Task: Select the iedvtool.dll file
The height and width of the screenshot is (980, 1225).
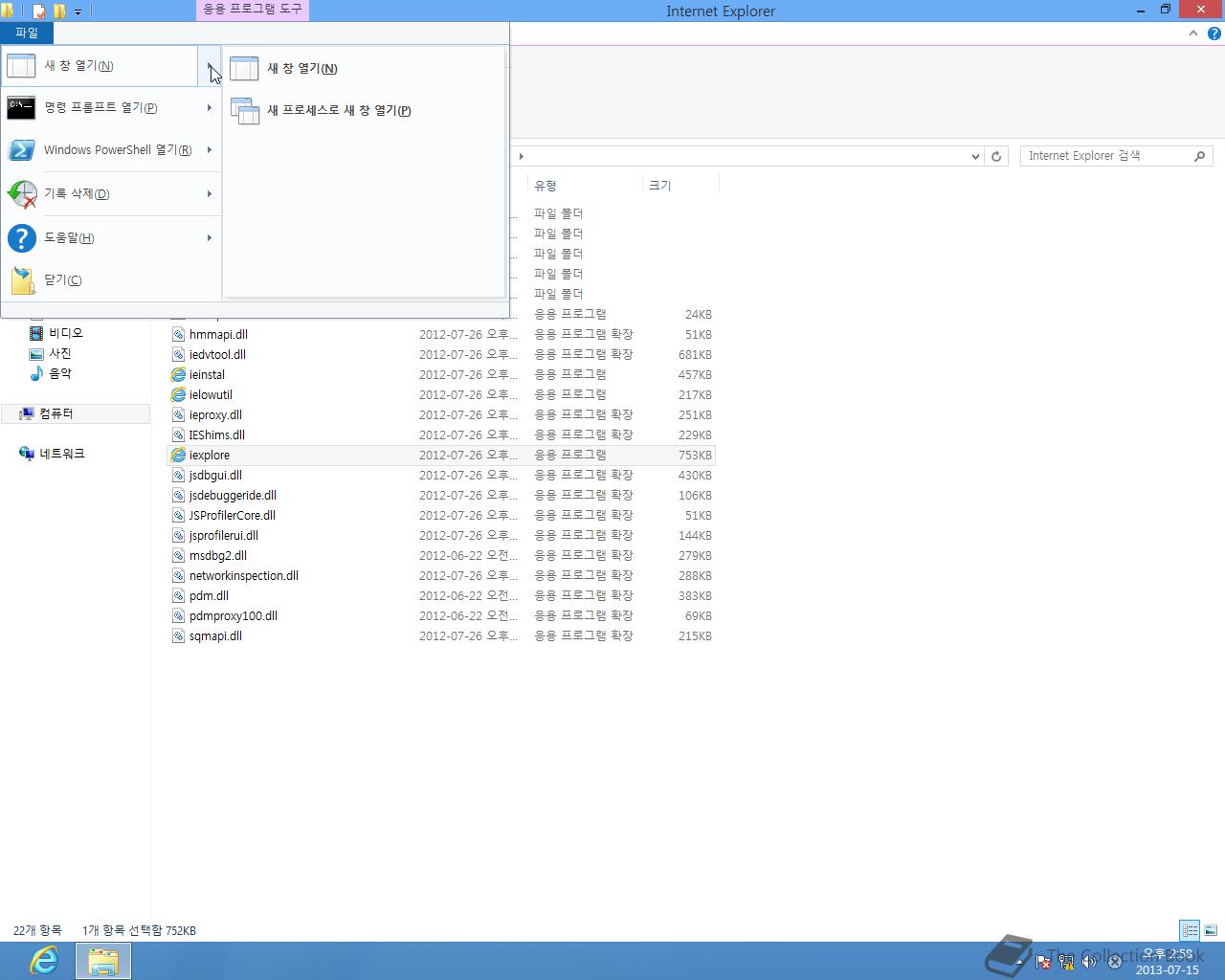Action: coord(217,355)
